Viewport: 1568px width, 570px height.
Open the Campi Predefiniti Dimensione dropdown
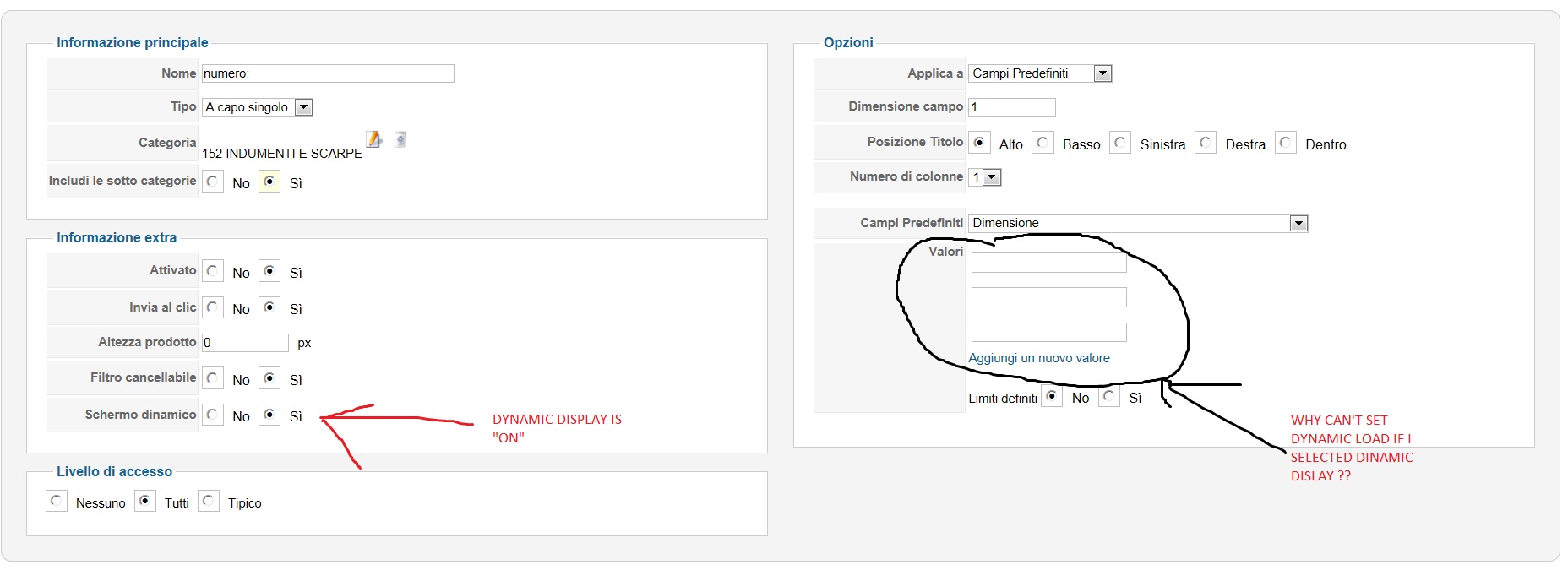1138,223
